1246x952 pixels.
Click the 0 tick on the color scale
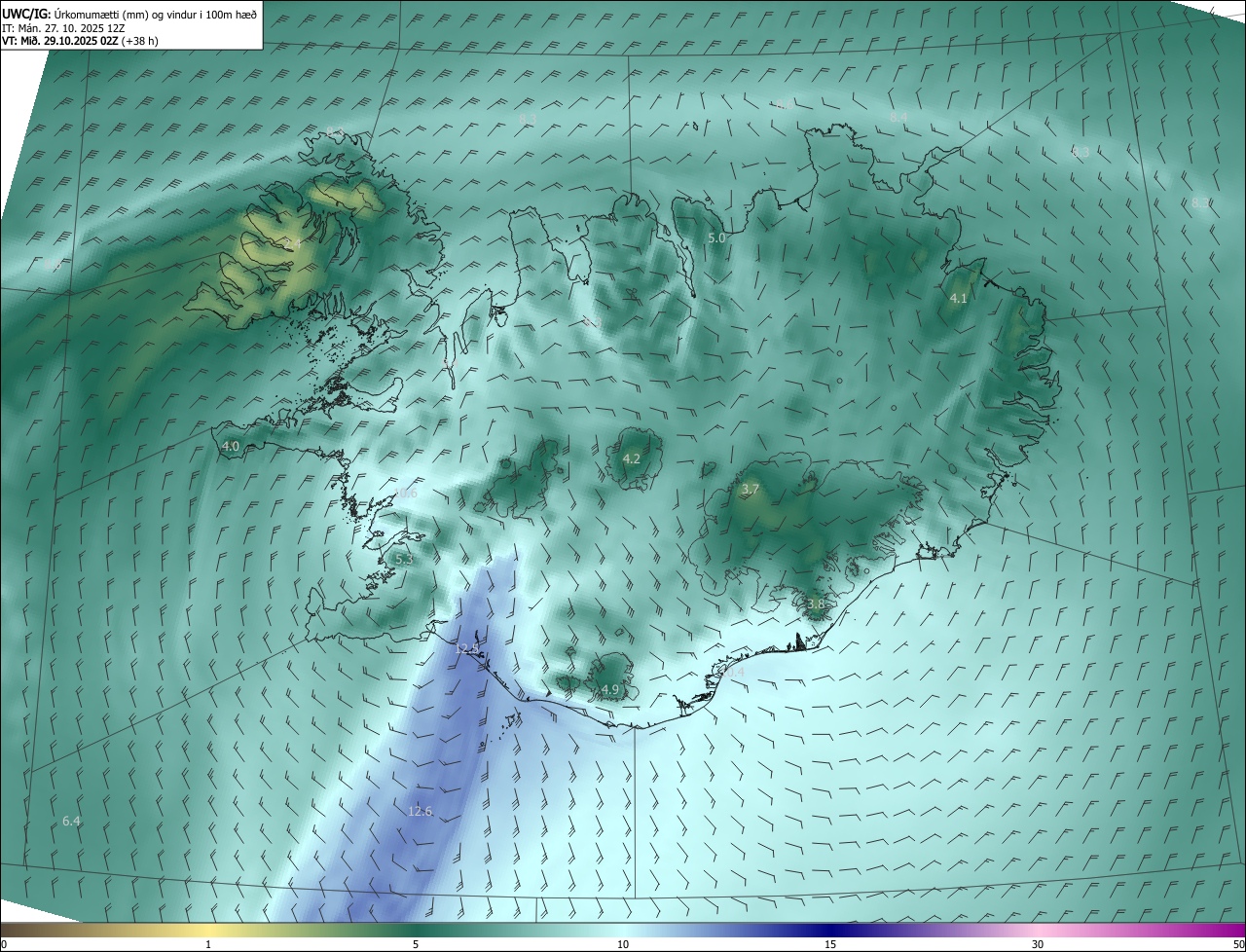point(4,944)
